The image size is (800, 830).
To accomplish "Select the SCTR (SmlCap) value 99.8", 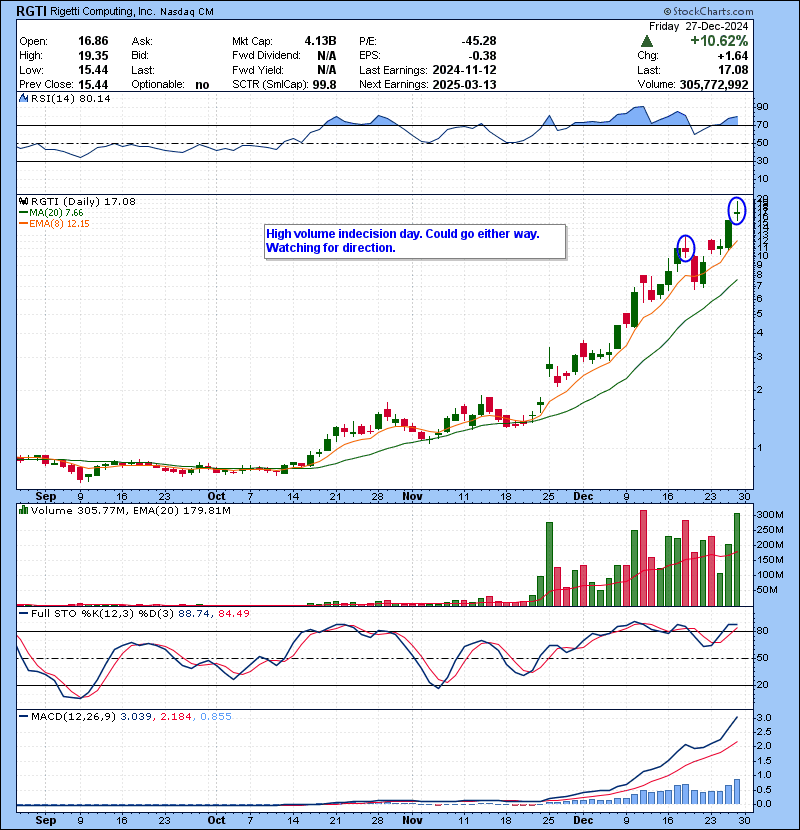I will click(x=325, y=85).
